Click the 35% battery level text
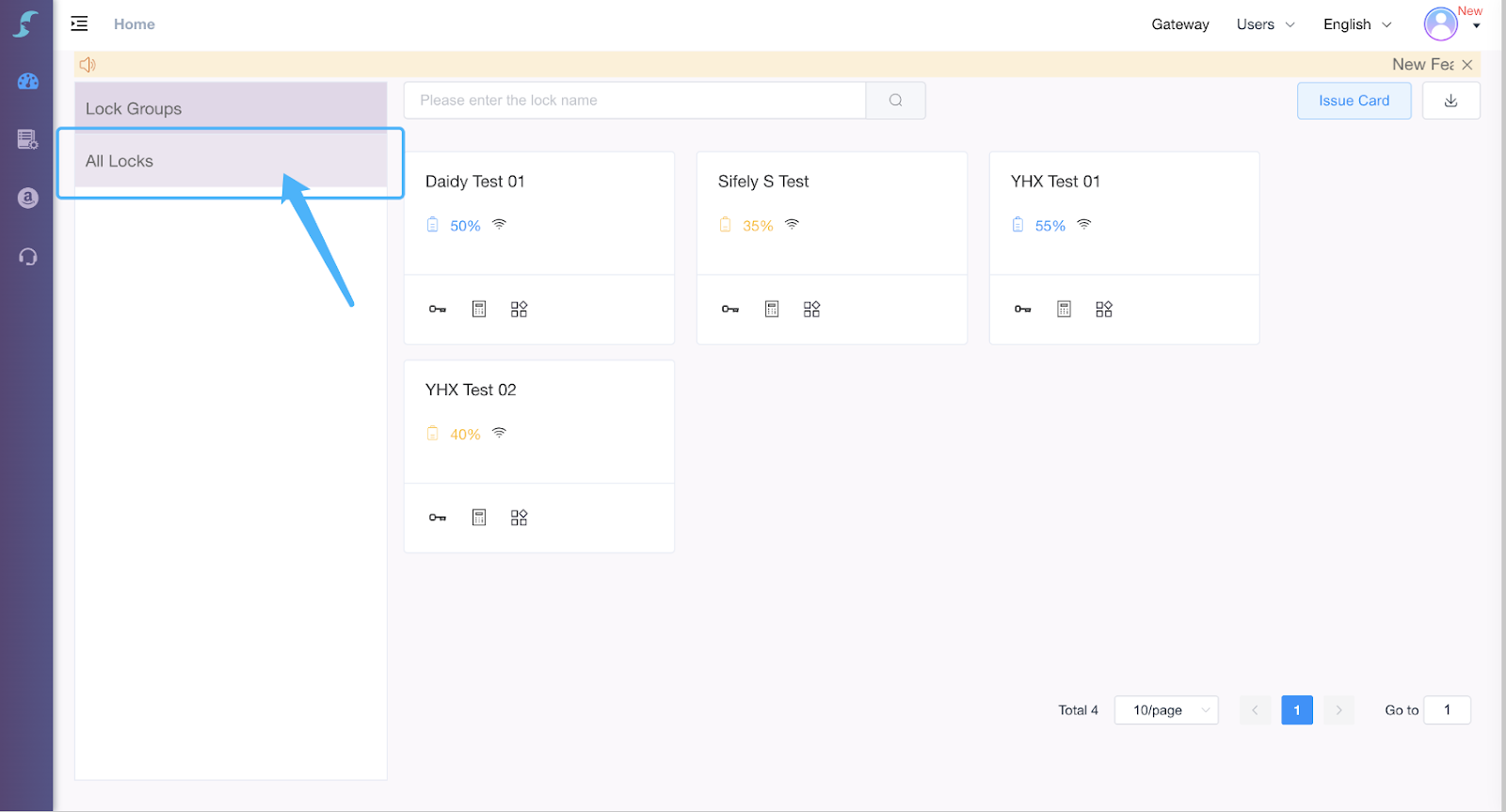Screen dimensions: 1506x812 coord(758,226)
